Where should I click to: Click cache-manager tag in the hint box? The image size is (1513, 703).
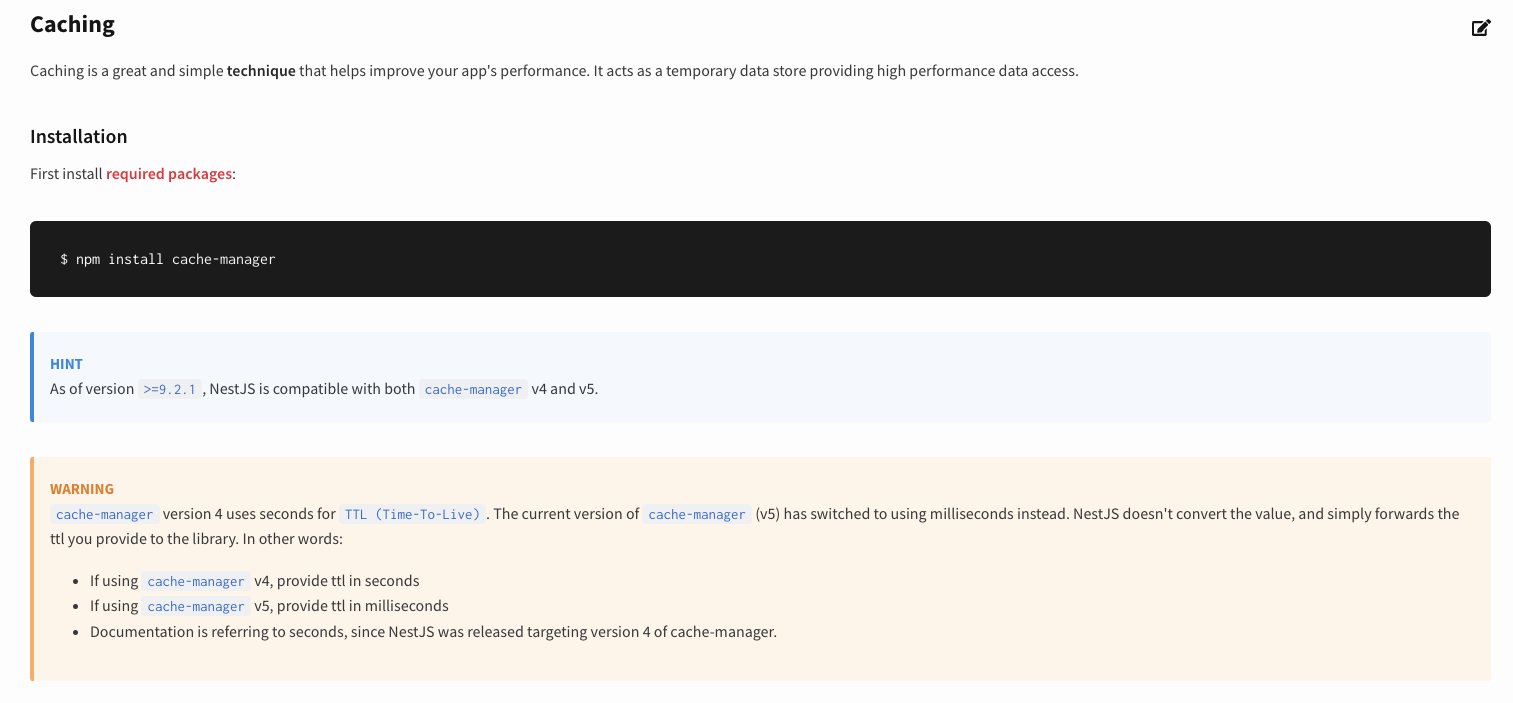[473, 389]
